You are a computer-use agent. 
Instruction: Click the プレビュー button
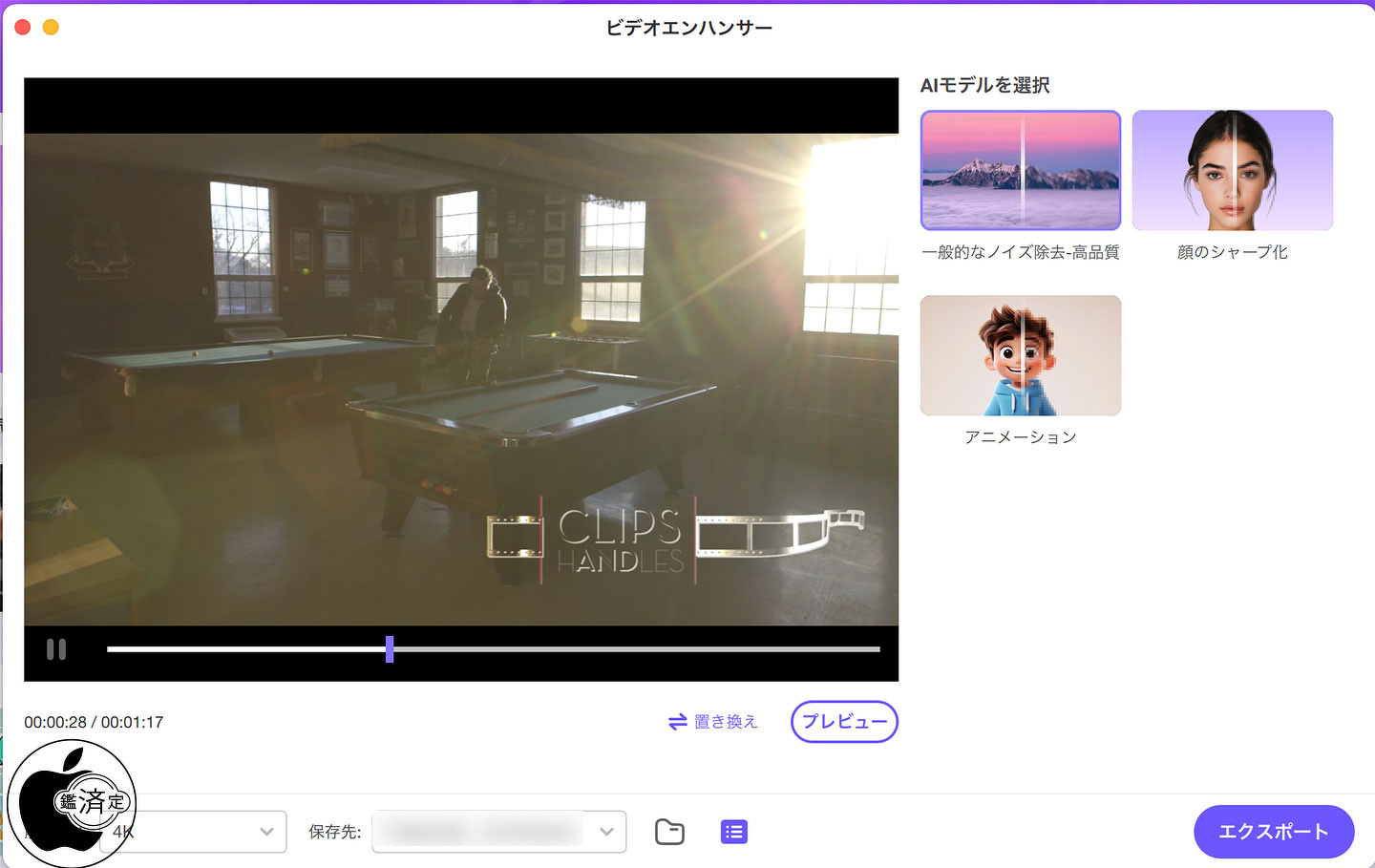coord(844,722)
